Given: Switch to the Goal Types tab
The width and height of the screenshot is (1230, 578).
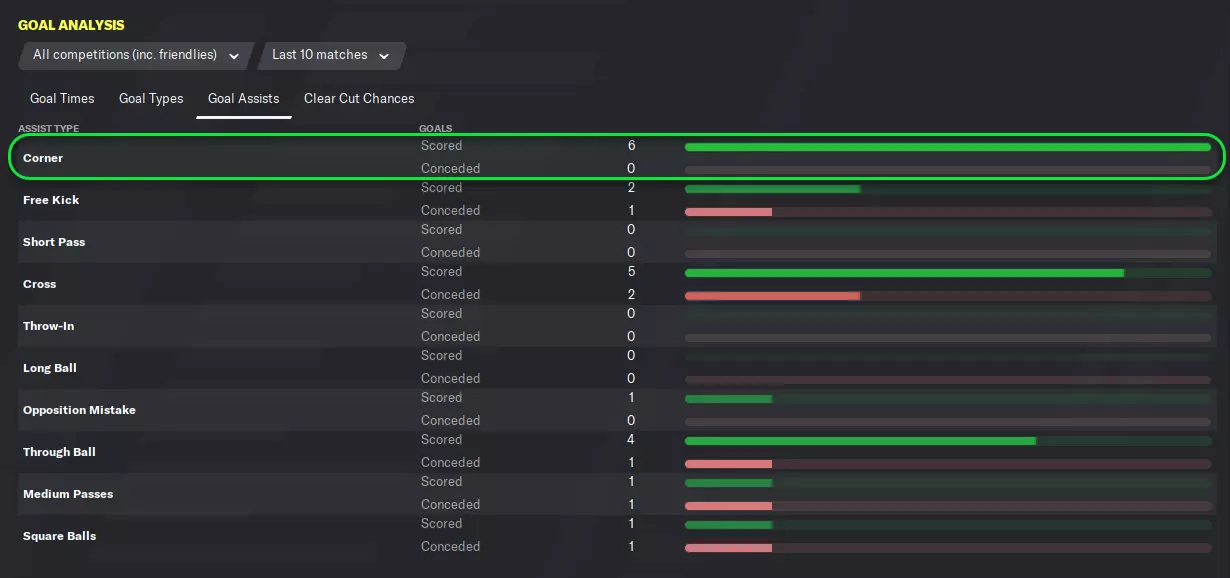Looking at the screenshot, I should click(x=151, y=98).
